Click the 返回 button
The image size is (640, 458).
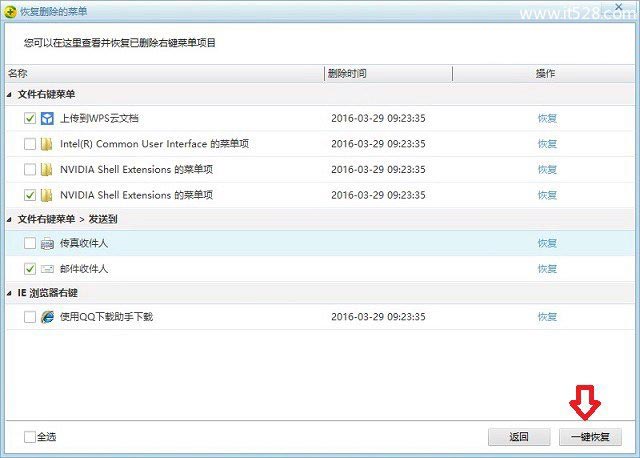point(519,437)
